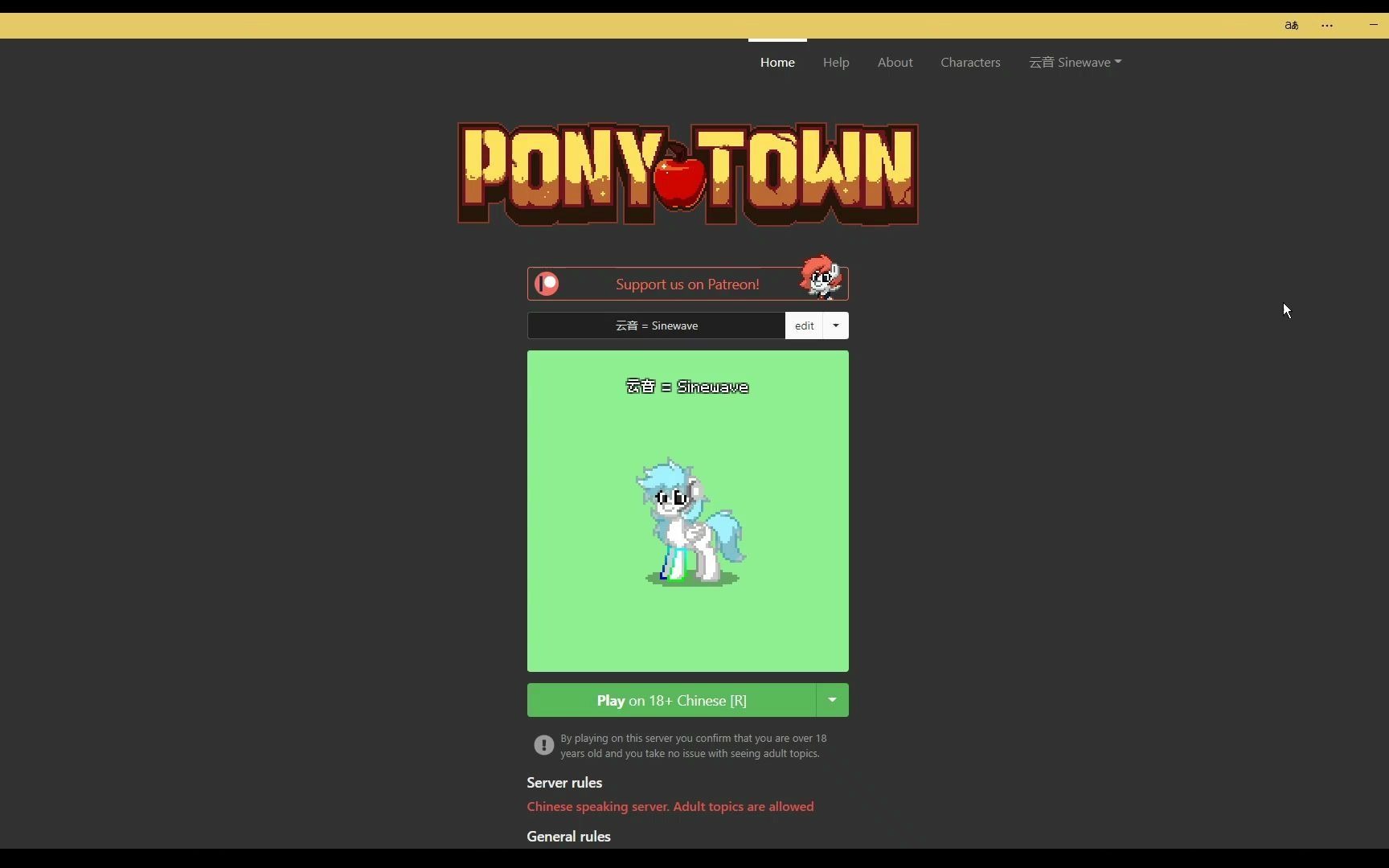Click the Server rules heading
Screen dimensions: 1389x868
pos(564,782)
